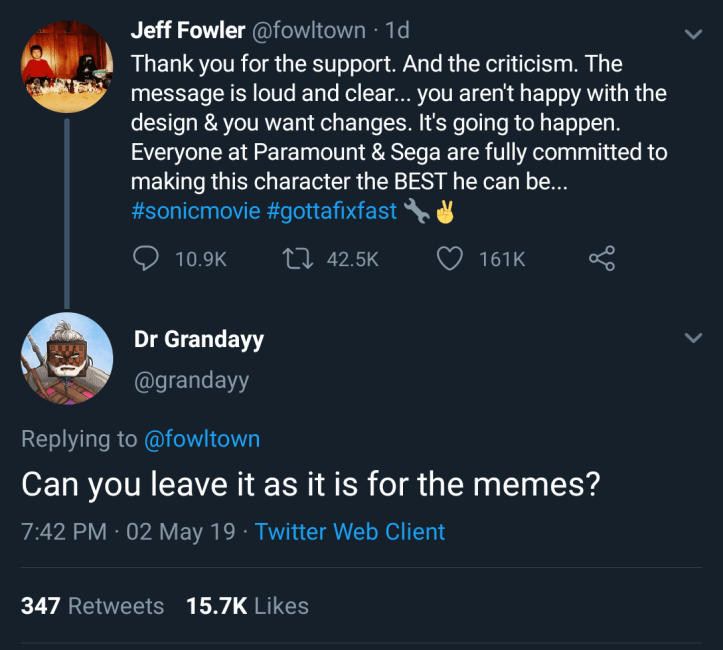723x650 pixels.
Task: Open Dr Grandayy's avatar image
Action: click(66, 357)
